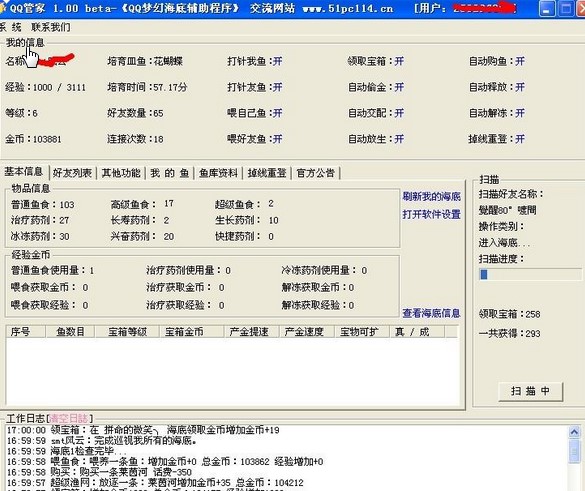Viewport: 585px width, 491px height.
Task: Click the scan progress bar
Action: (x=530, y=275)
